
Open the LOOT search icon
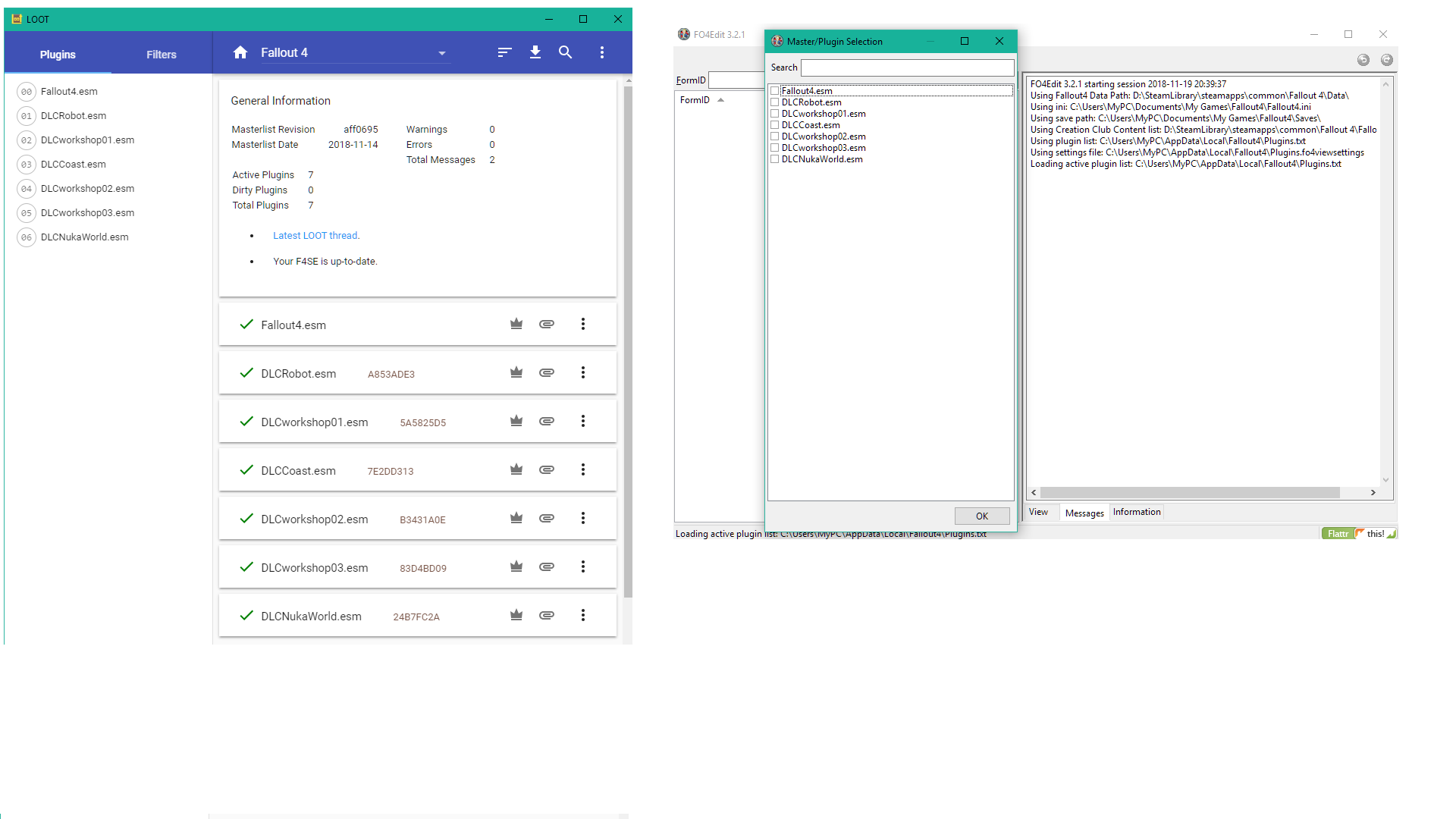click(x=566, y=52)
